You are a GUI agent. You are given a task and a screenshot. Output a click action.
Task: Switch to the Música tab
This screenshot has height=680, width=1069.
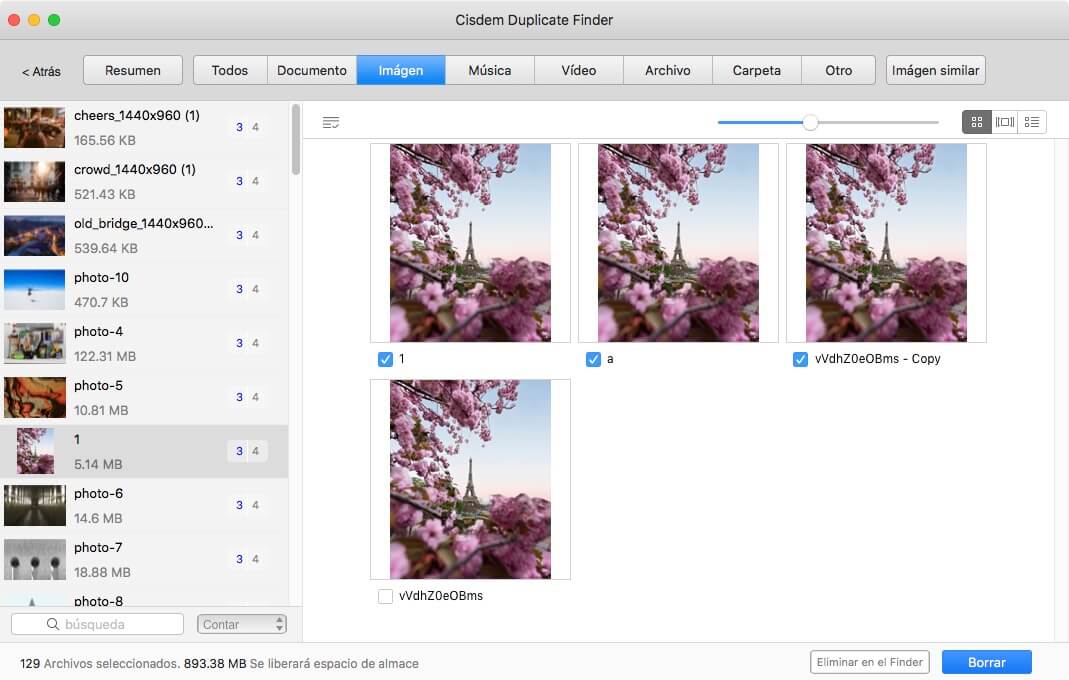[x=490, y=70]
